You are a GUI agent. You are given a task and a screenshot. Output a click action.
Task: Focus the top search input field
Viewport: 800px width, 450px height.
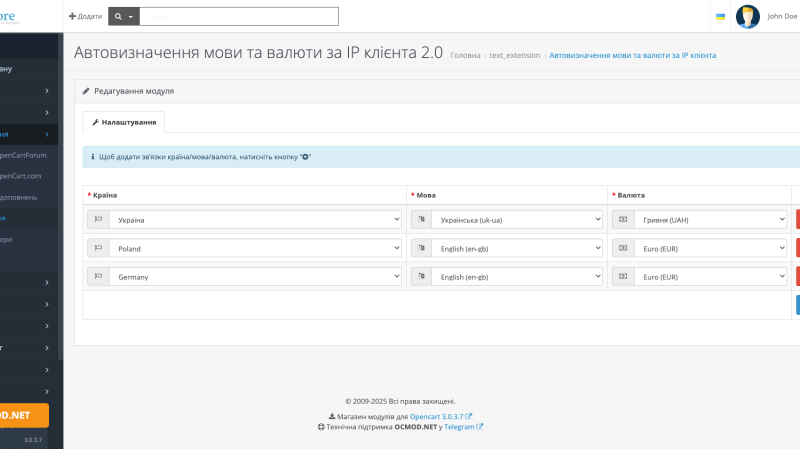[x=239, y=16]
